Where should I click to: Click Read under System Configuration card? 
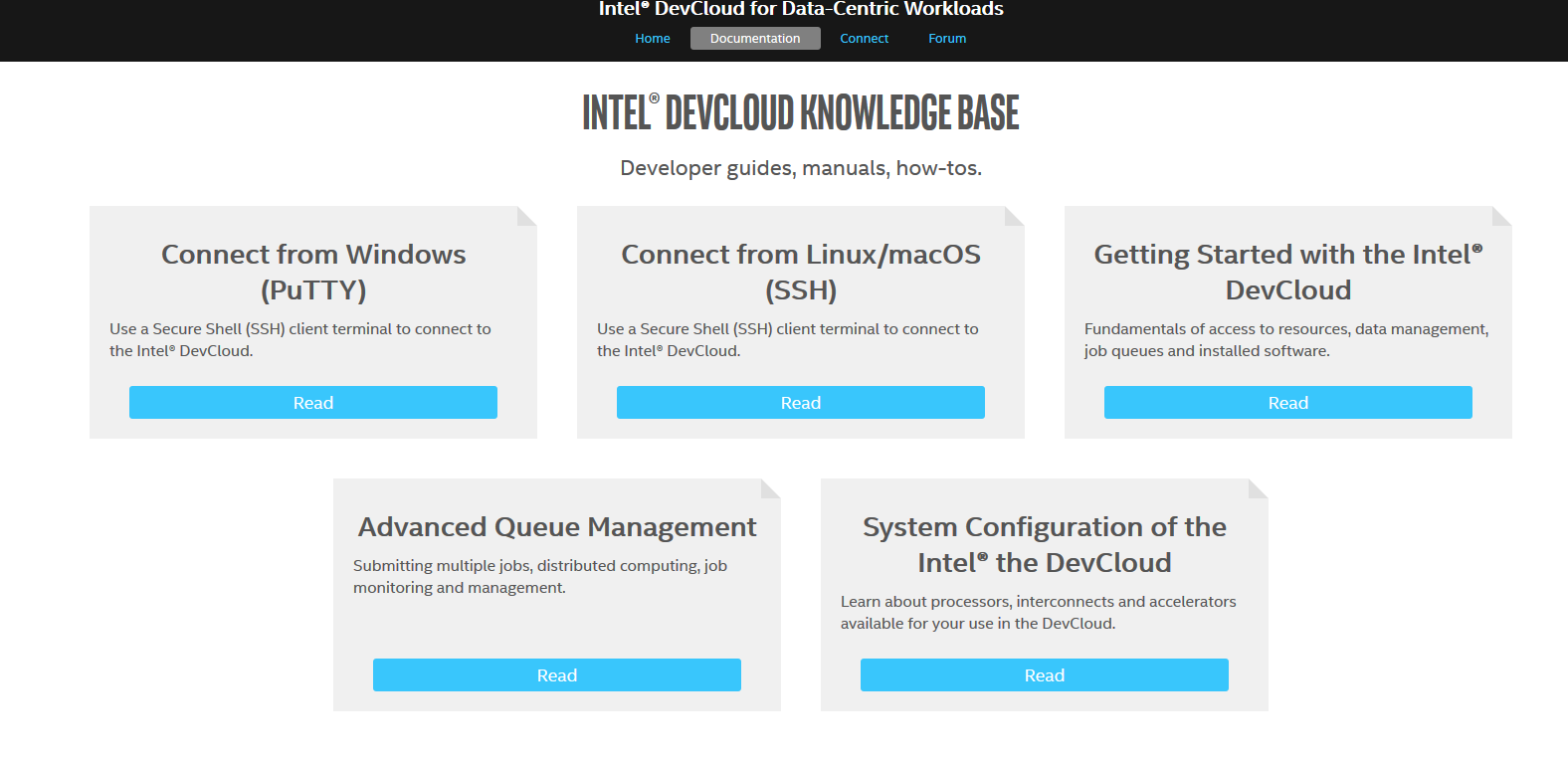(x=1045, y=675)
